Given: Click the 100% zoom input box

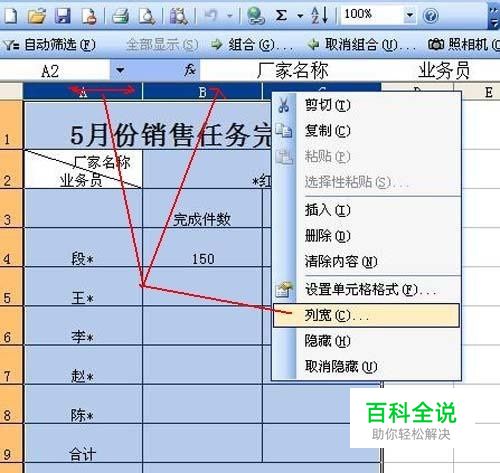Looking at the screenshot, I should click(371, 15).
